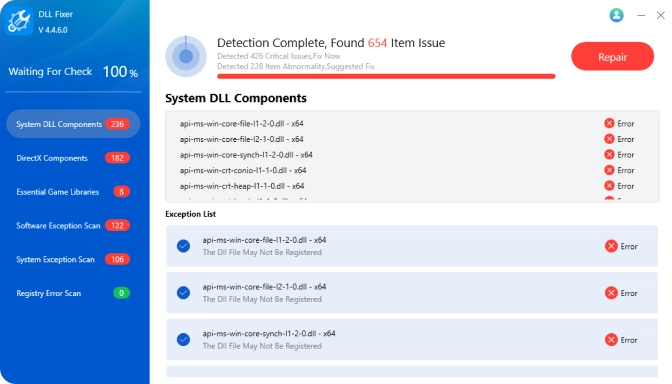Click the 100 % scan progress value
The height and width of the screenshot is (384, 672).
coord(120,72)
